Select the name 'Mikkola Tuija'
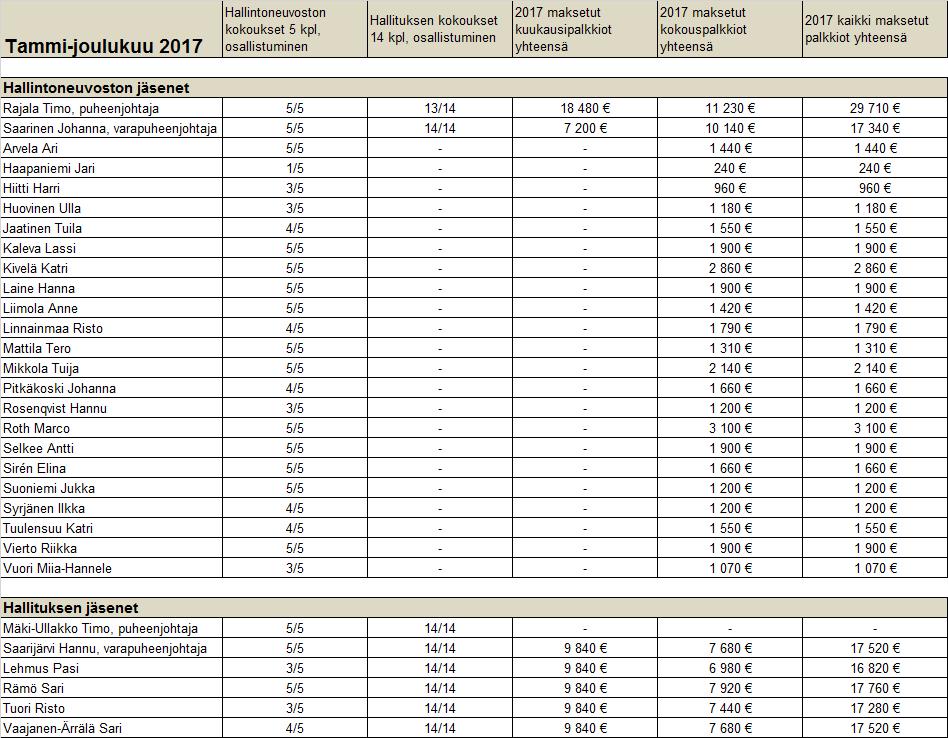 pos(41,368)
